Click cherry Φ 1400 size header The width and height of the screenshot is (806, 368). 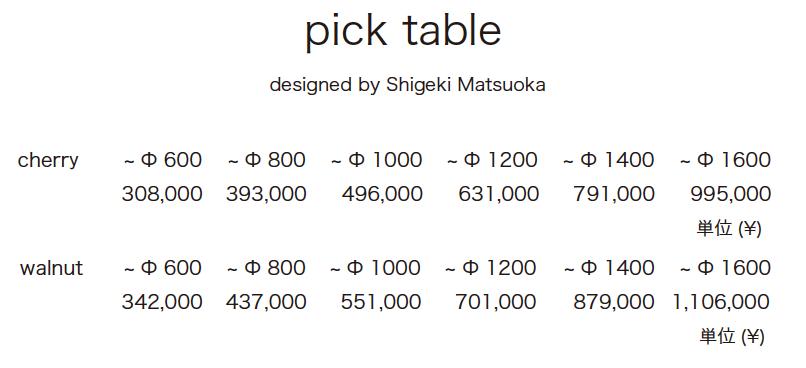tap(609, 160)
